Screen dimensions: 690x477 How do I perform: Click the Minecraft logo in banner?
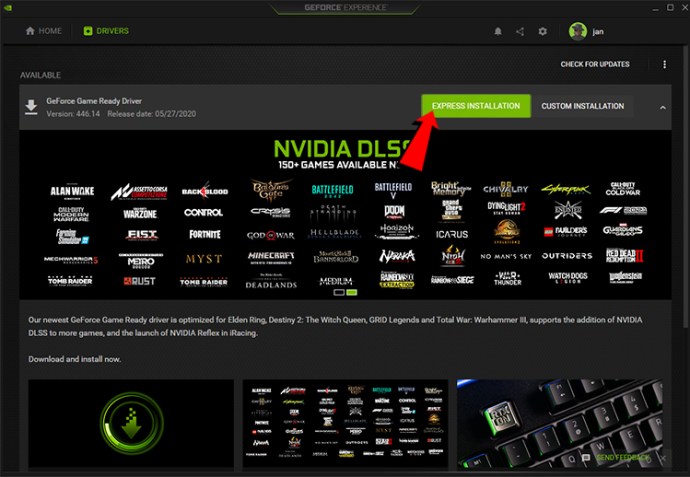tap(271, 257)
